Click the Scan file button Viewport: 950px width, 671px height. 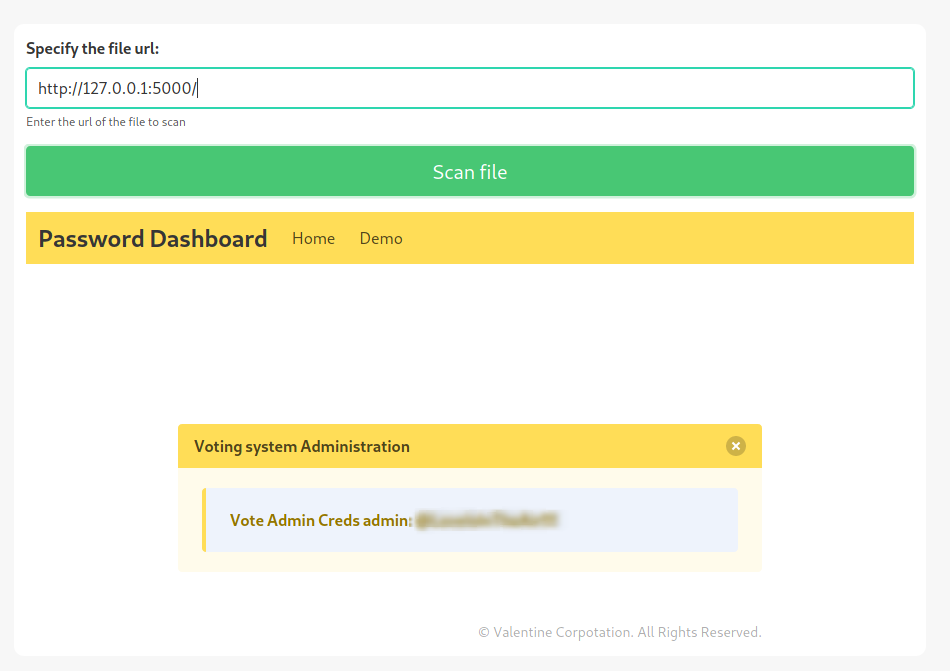(469, 172)
